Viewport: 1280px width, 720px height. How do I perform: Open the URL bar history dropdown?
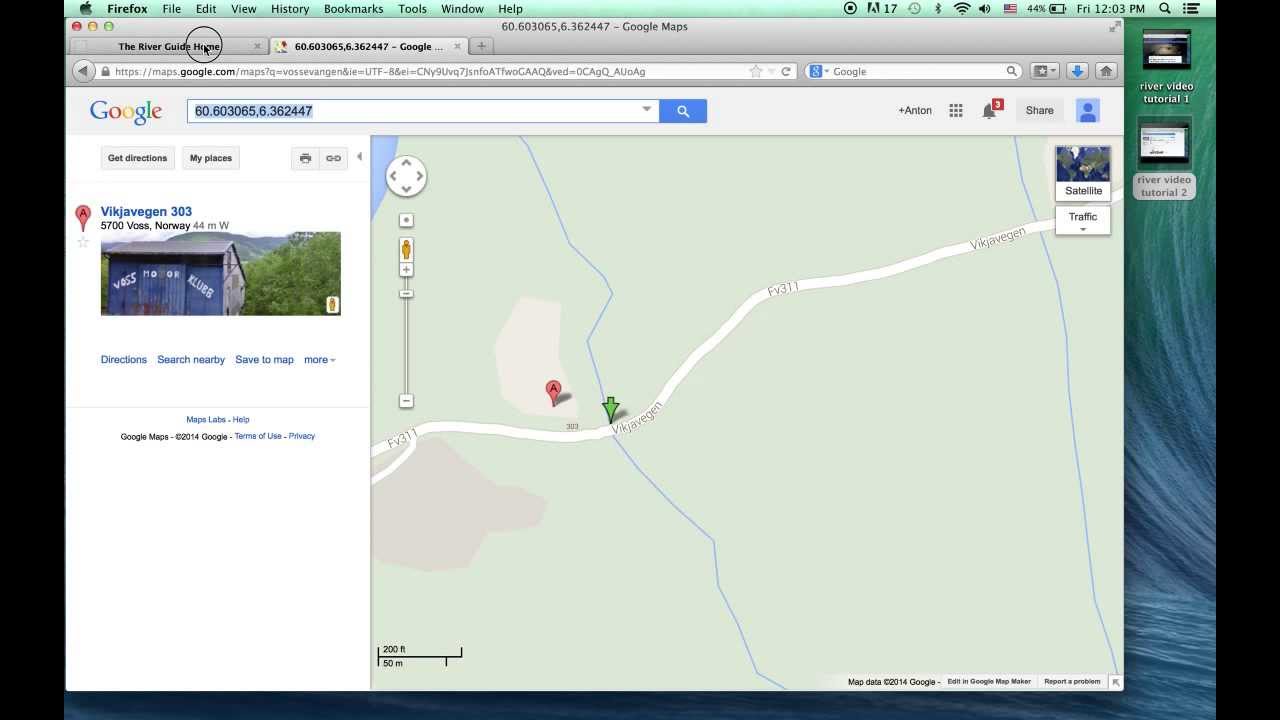[x=772, y=72]
